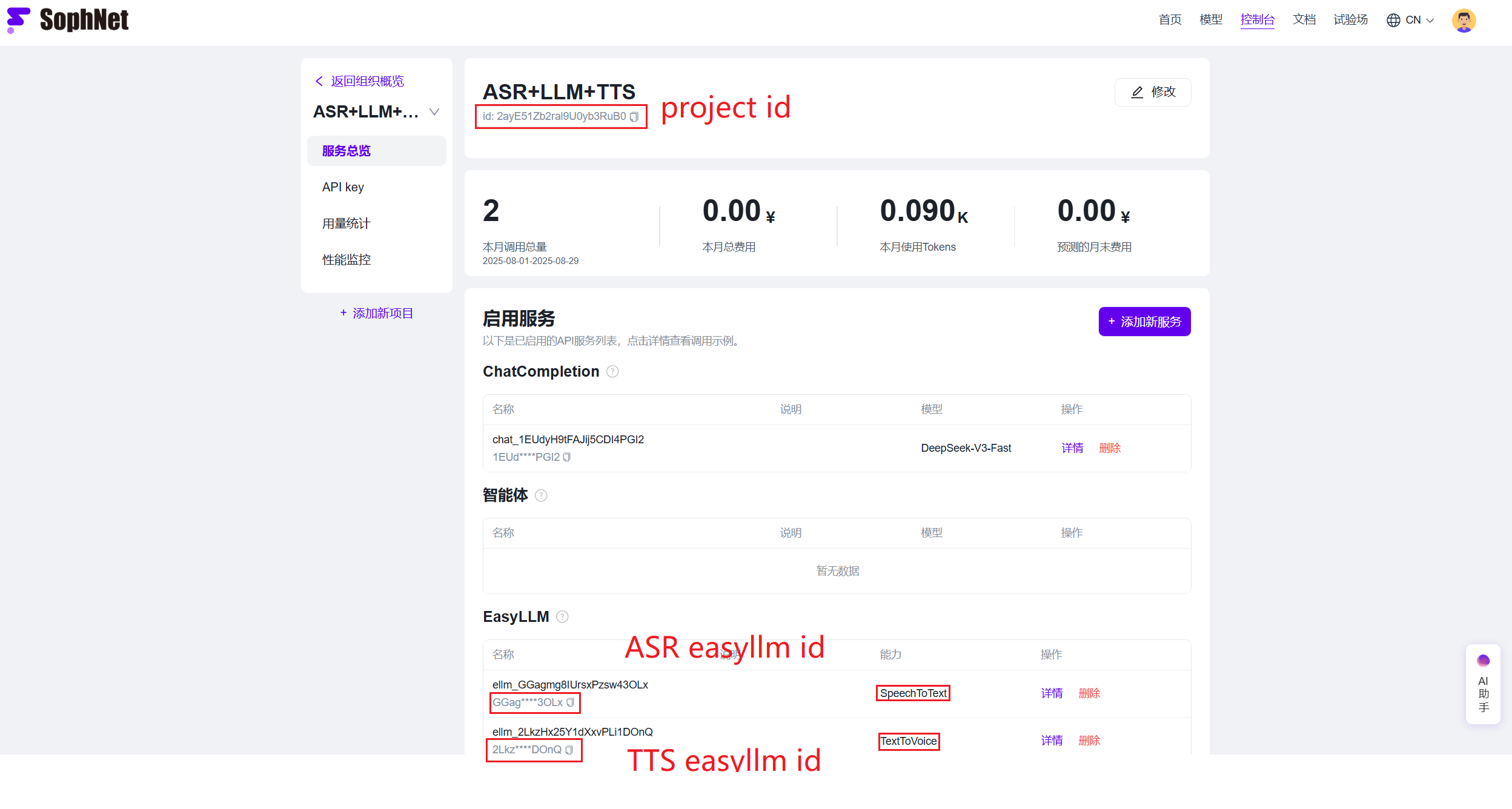Click the SophNet logo
Screen dimensions: 1512x809
point(67,20)
